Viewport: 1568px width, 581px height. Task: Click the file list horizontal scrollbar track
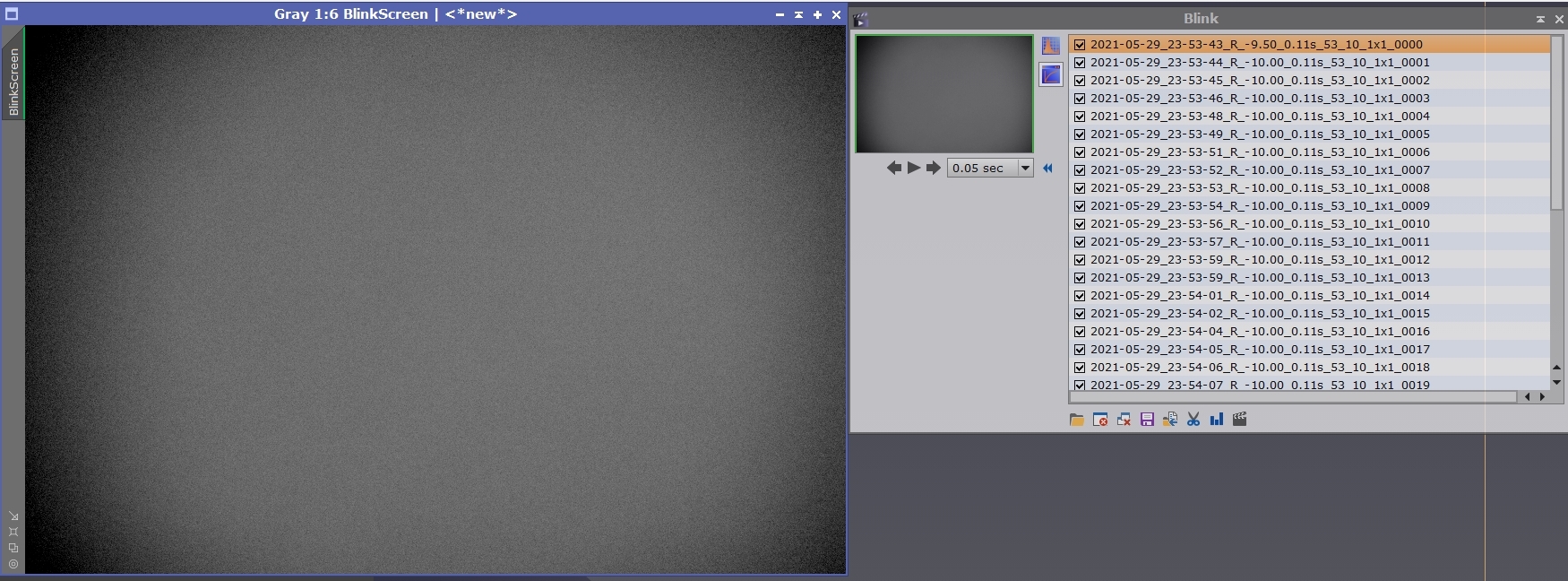[x=1294, y=396]
